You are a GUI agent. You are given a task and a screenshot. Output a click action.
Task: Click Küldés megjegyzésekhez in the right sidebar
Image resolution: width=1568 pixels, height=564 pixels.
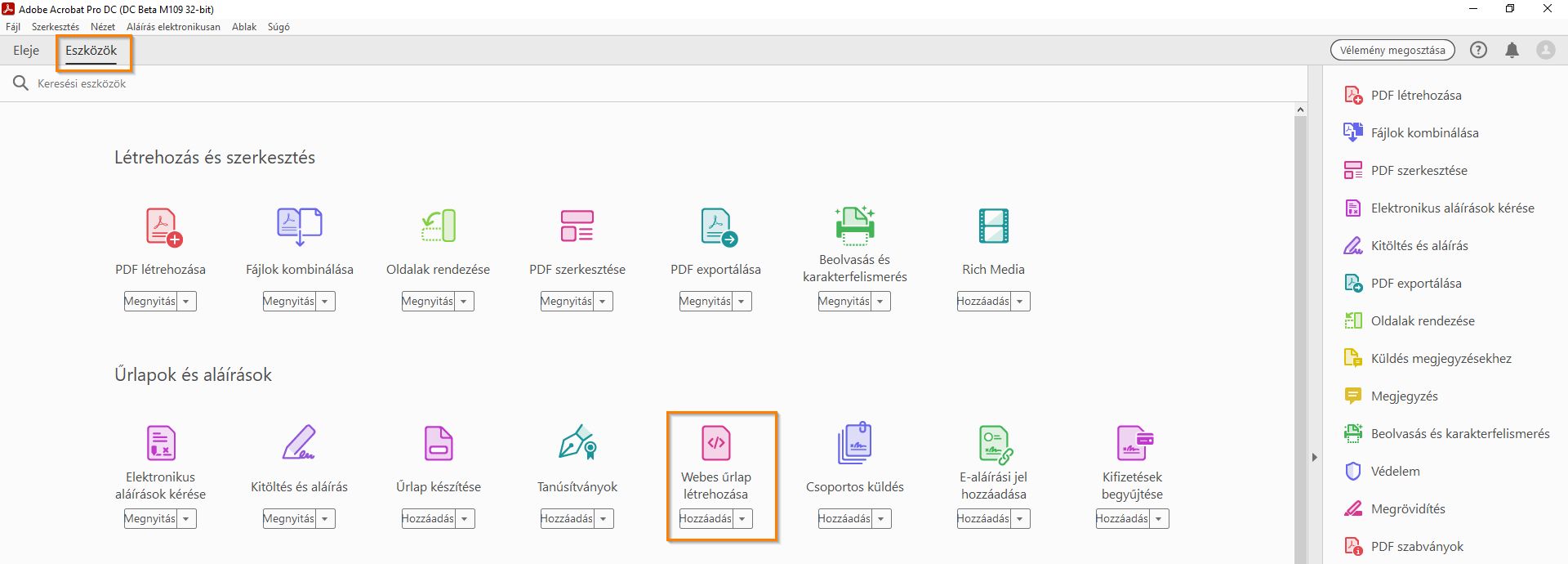tap(1427, 359)
